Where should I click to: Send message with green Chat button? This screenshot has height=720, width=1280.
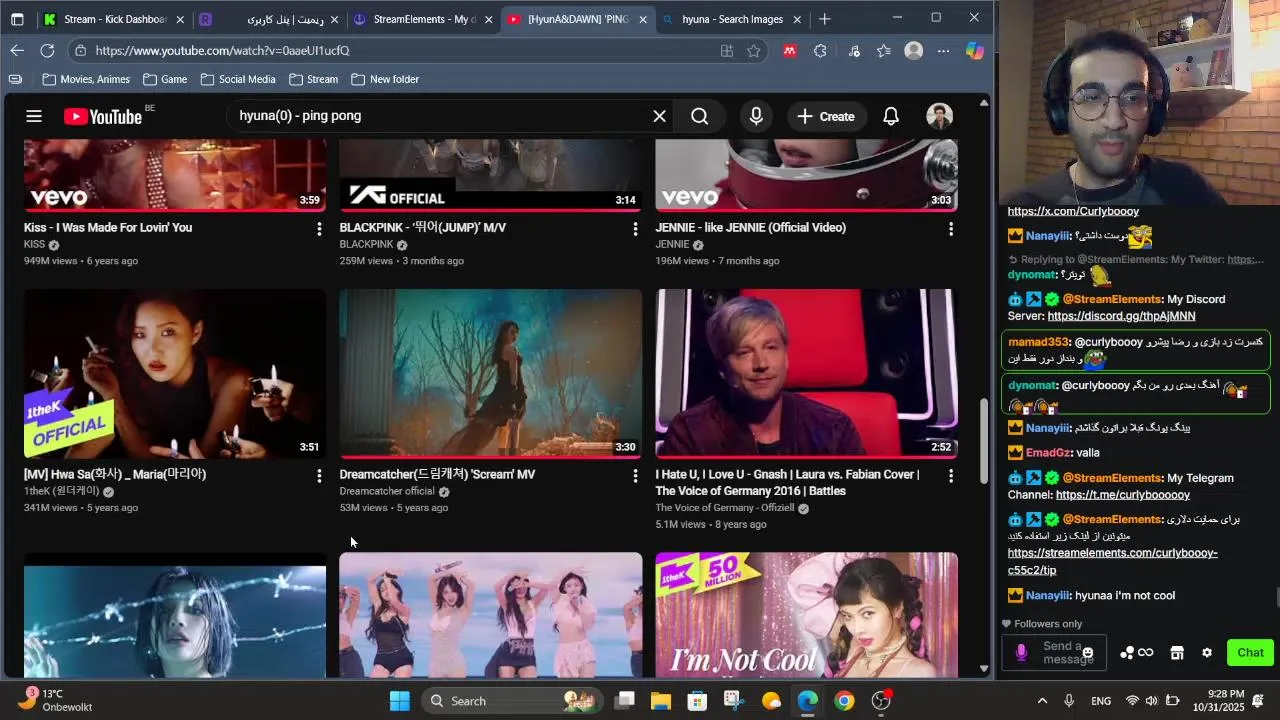click(x=1250, y=653)
